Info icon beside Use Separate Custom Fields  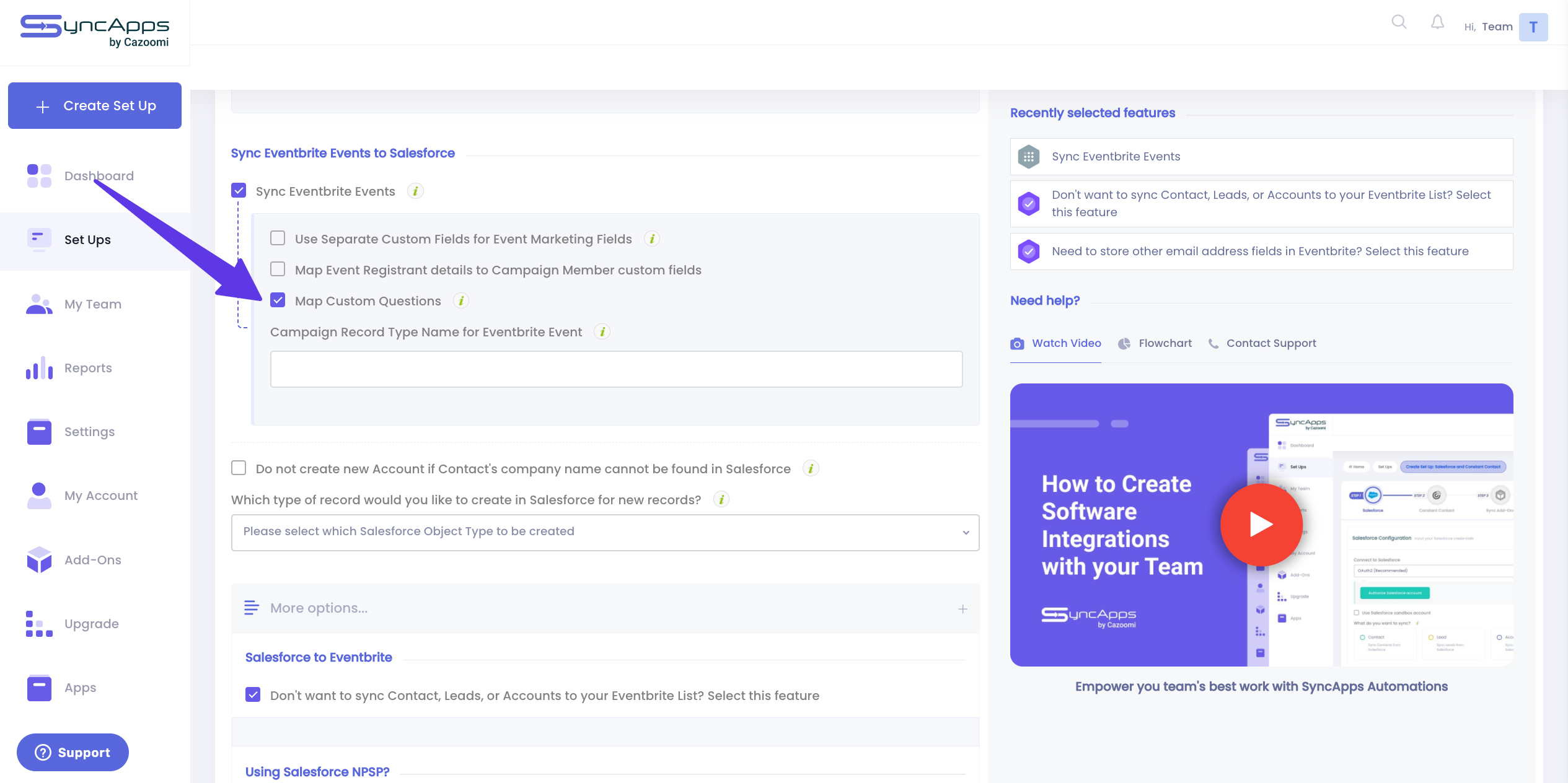pyautogui.click(x=652, y=238)
